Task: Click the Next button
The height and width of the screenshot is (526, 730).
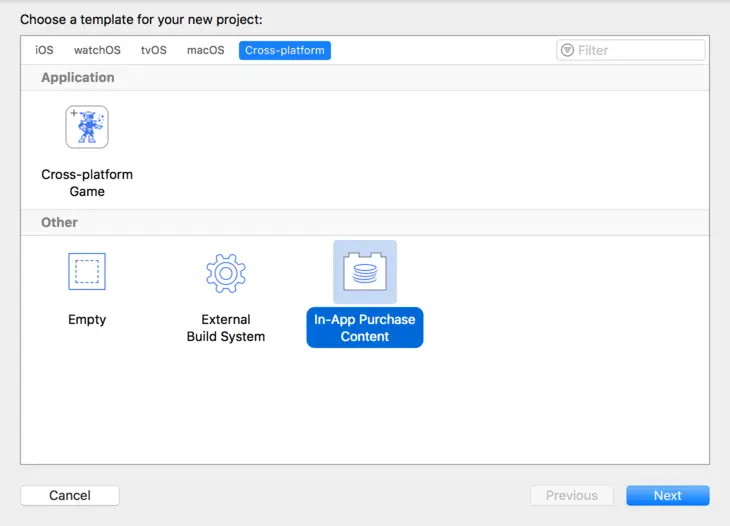Action: point(668,495)
